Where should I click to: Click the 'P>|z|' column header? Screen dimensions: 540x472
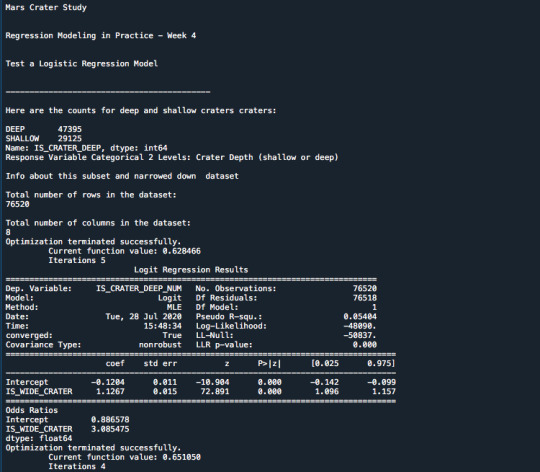(x=269, y=364)
